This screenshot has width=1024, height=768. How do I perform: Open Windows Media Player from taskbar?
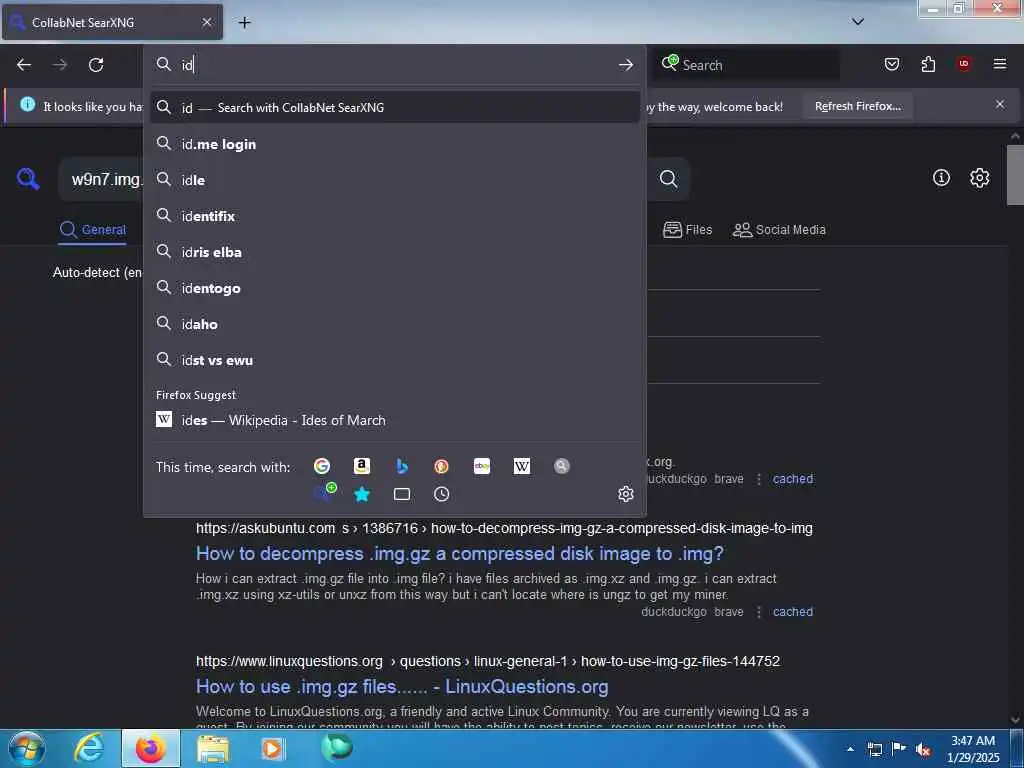pos(273,748)
